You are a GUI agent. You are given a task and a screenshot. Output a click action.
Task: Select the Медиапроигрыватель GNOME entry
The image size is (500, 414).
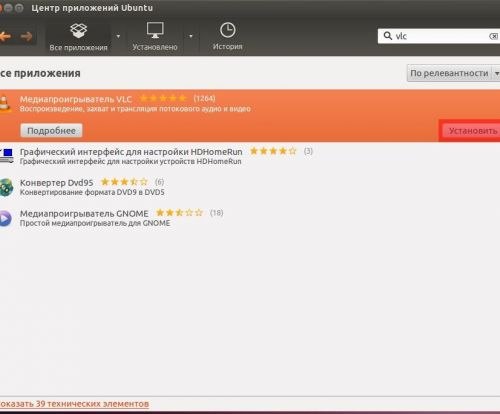[250, 218]
